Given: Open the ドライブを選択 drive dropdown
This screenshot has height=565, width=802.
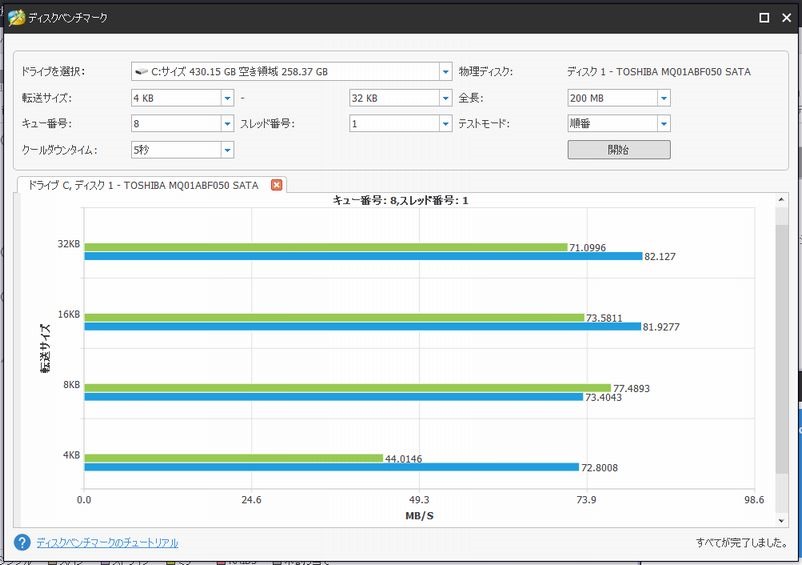Looking at the screenshot, I should (445, 72).
